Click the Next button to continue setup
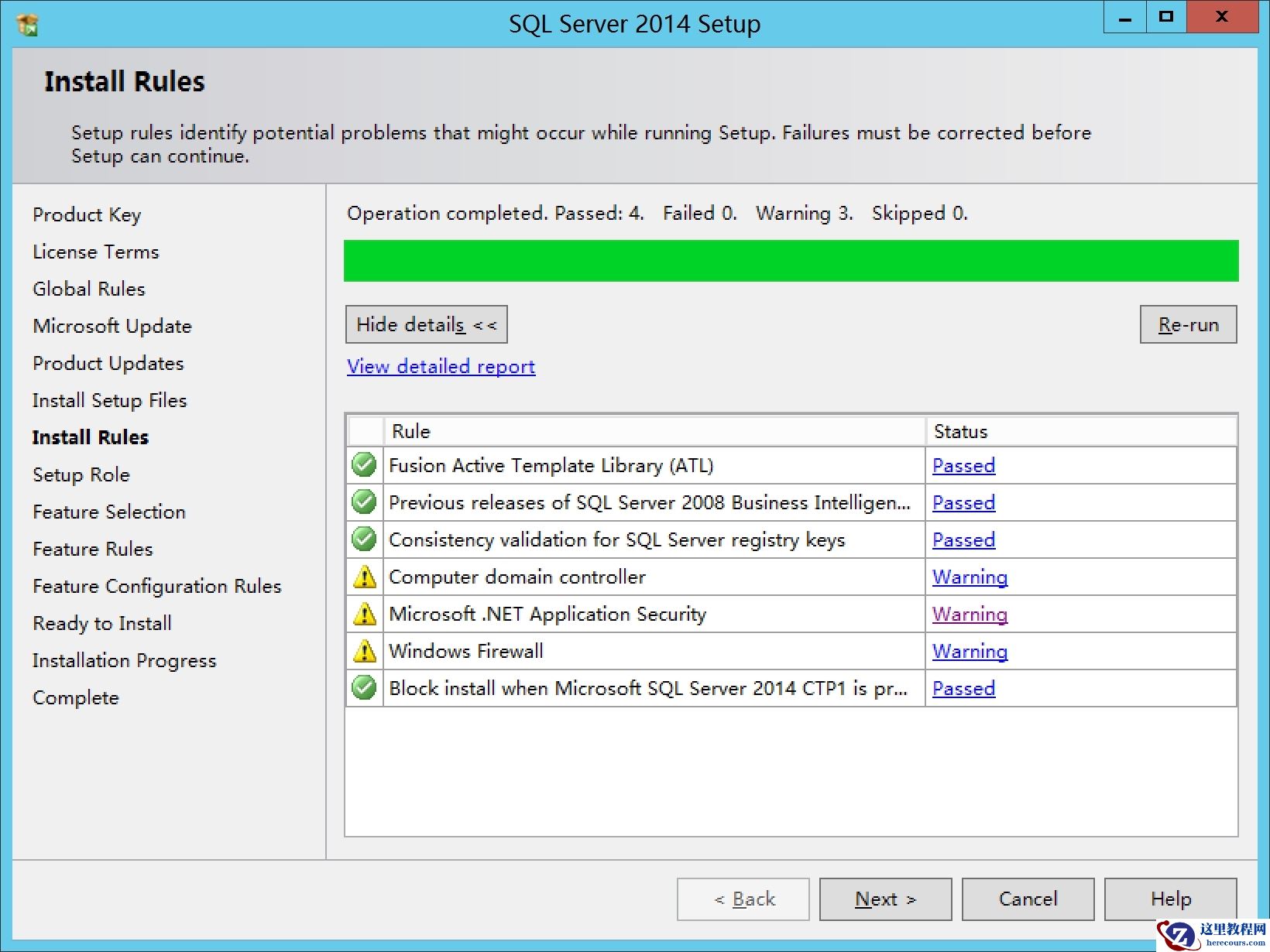Screen dimensions: 1270x952 click(x=885, y=899)
